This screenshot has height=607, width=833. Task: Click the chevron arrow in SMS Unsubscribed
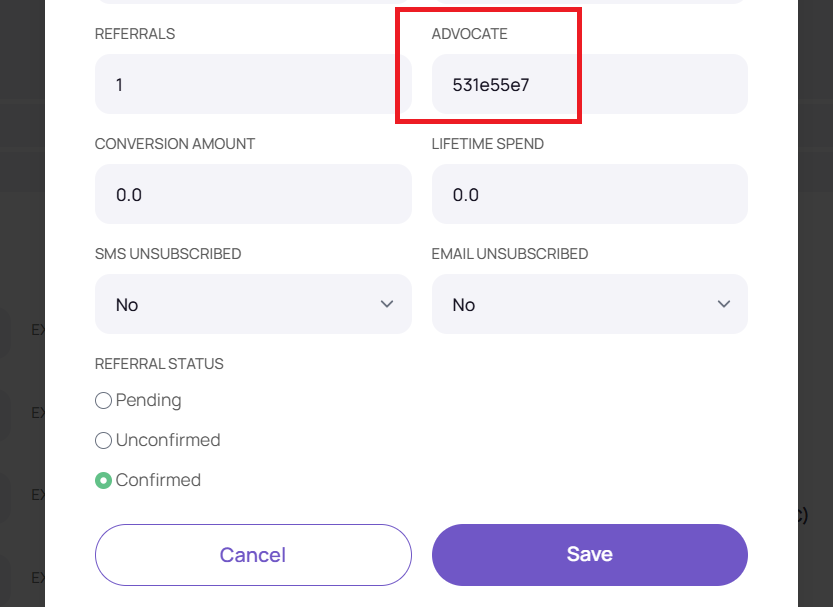(x=387, y=304)
